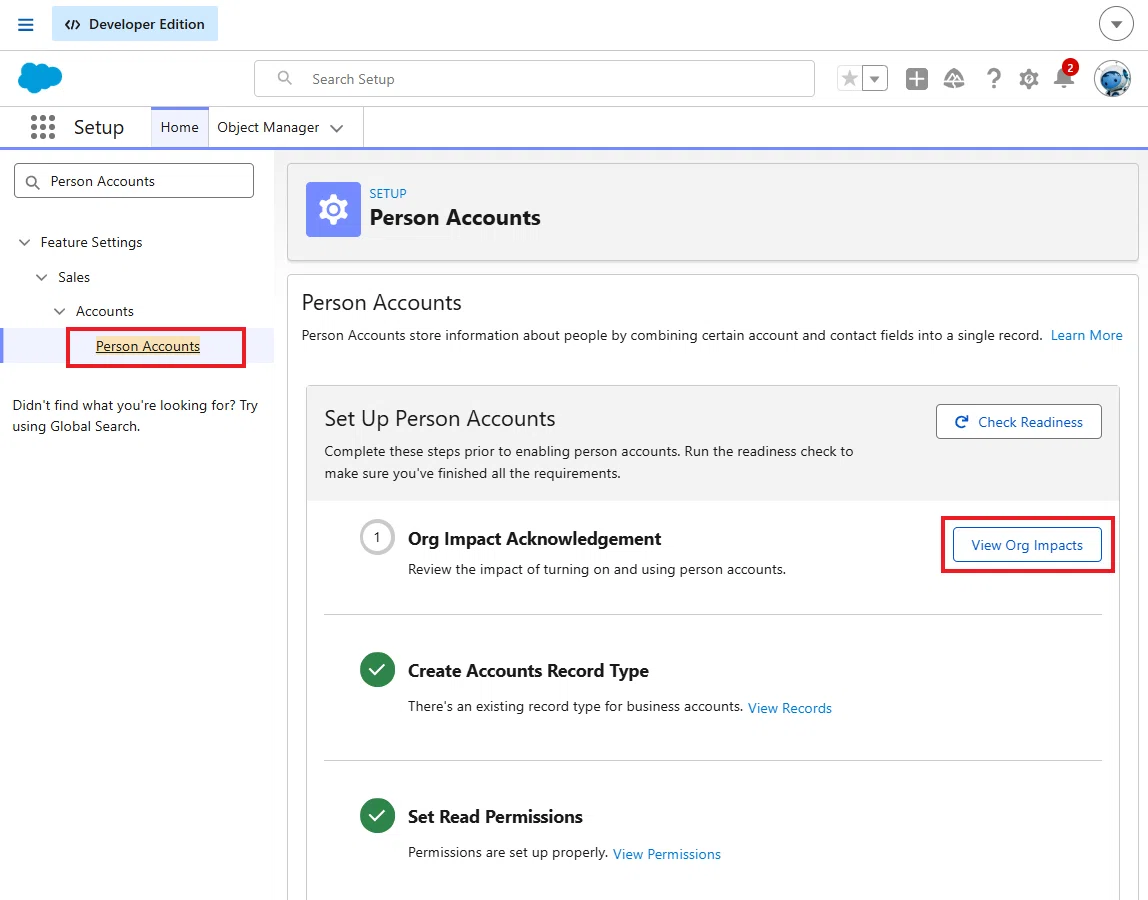Open the hamburger menu icon
Viewport: 1148px width, 900px height.
pyautogui.click(x=26, y=24)
